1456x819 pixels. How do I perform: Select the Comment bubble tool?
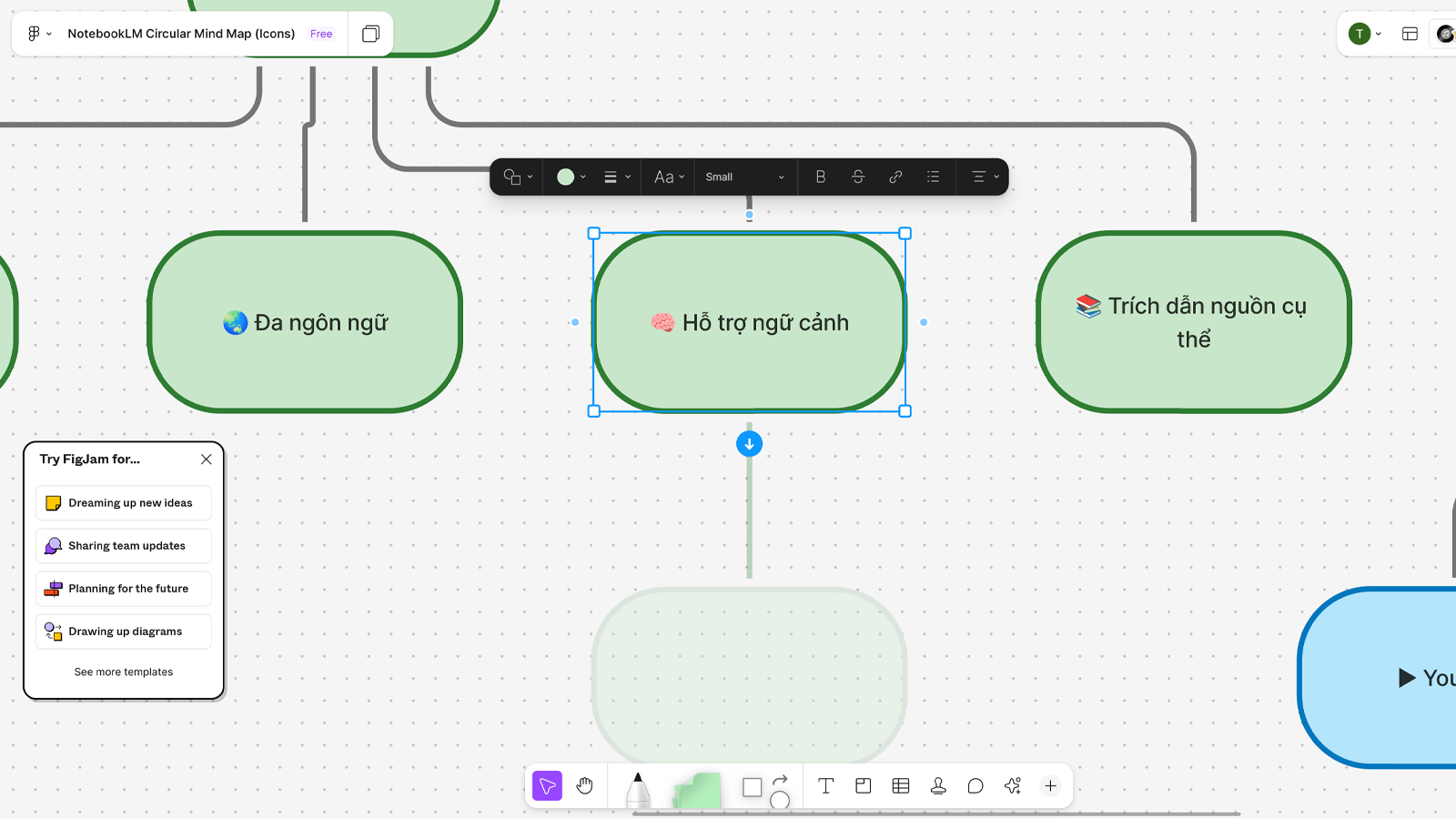pyautogui.click(x=976, y=786)
